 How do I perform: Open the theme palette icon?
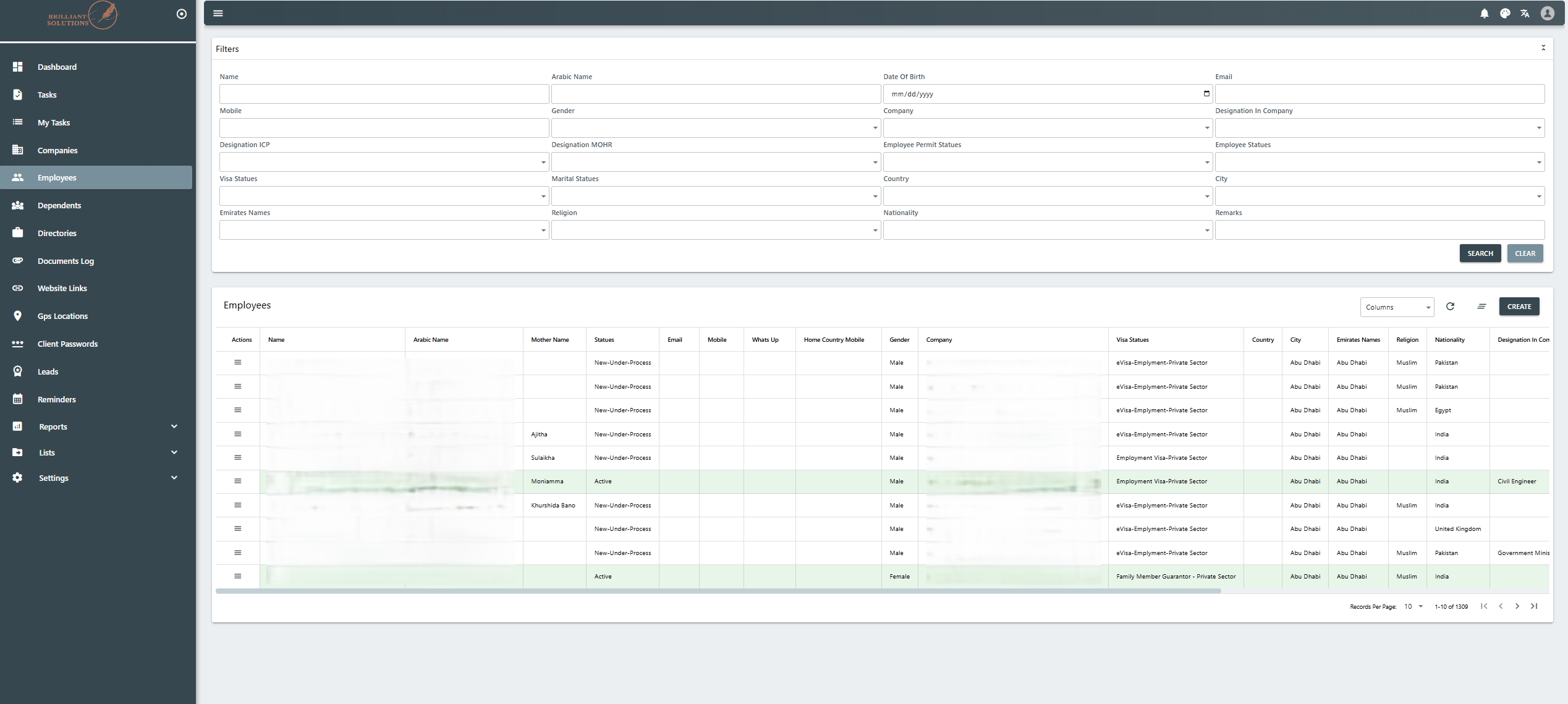1505,14
